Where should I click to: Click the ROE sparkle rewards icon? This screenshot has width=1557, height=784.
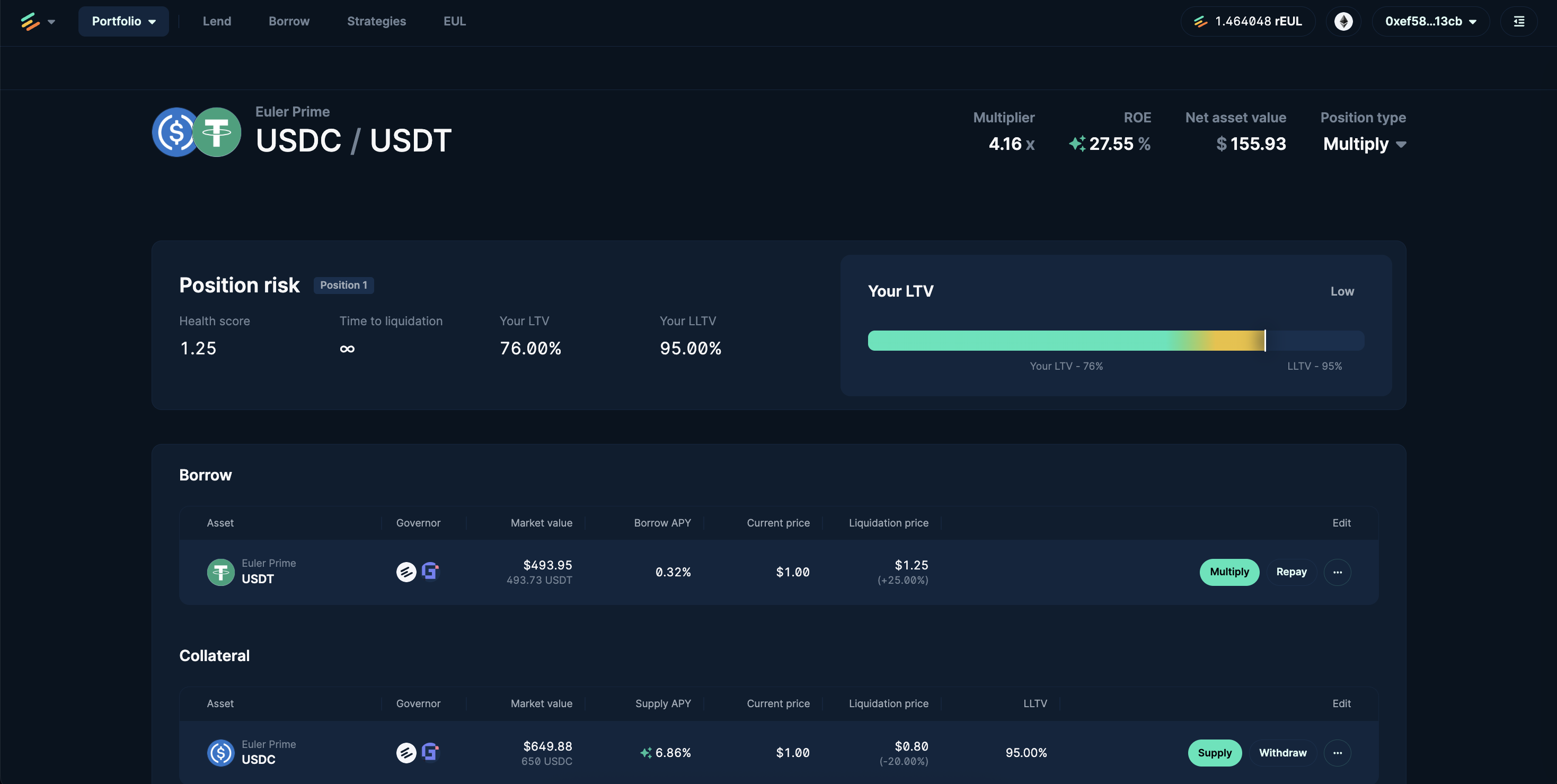1077,143
